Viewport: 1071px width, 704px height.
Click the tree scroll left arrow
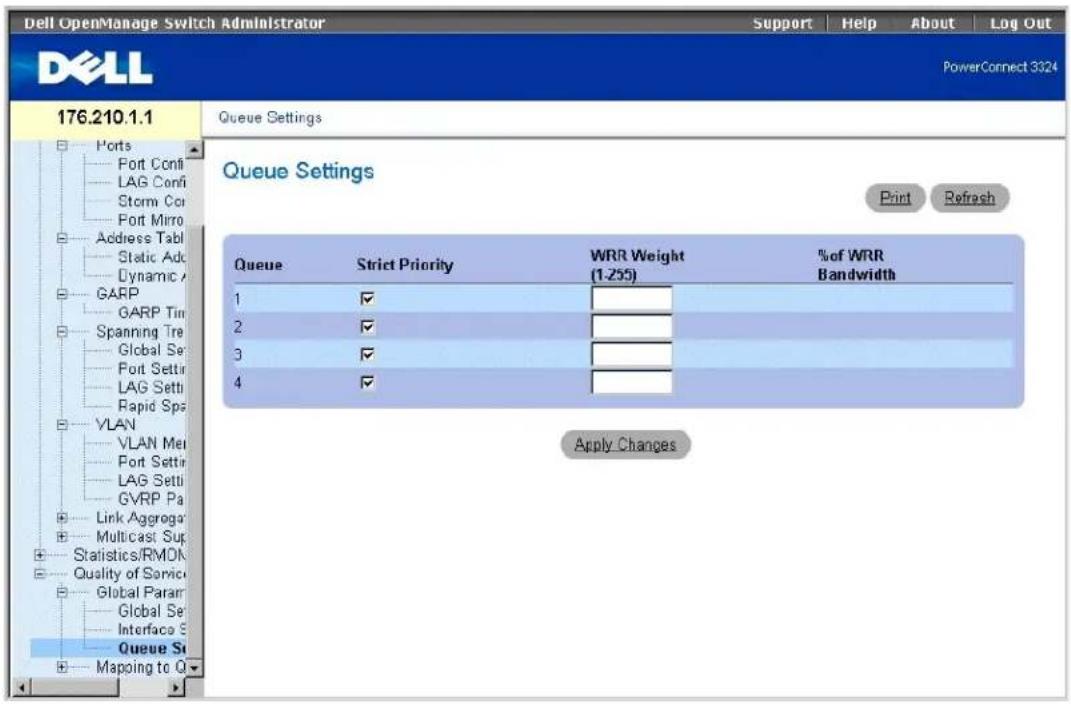pyautogui.click(x=21, y=687)
